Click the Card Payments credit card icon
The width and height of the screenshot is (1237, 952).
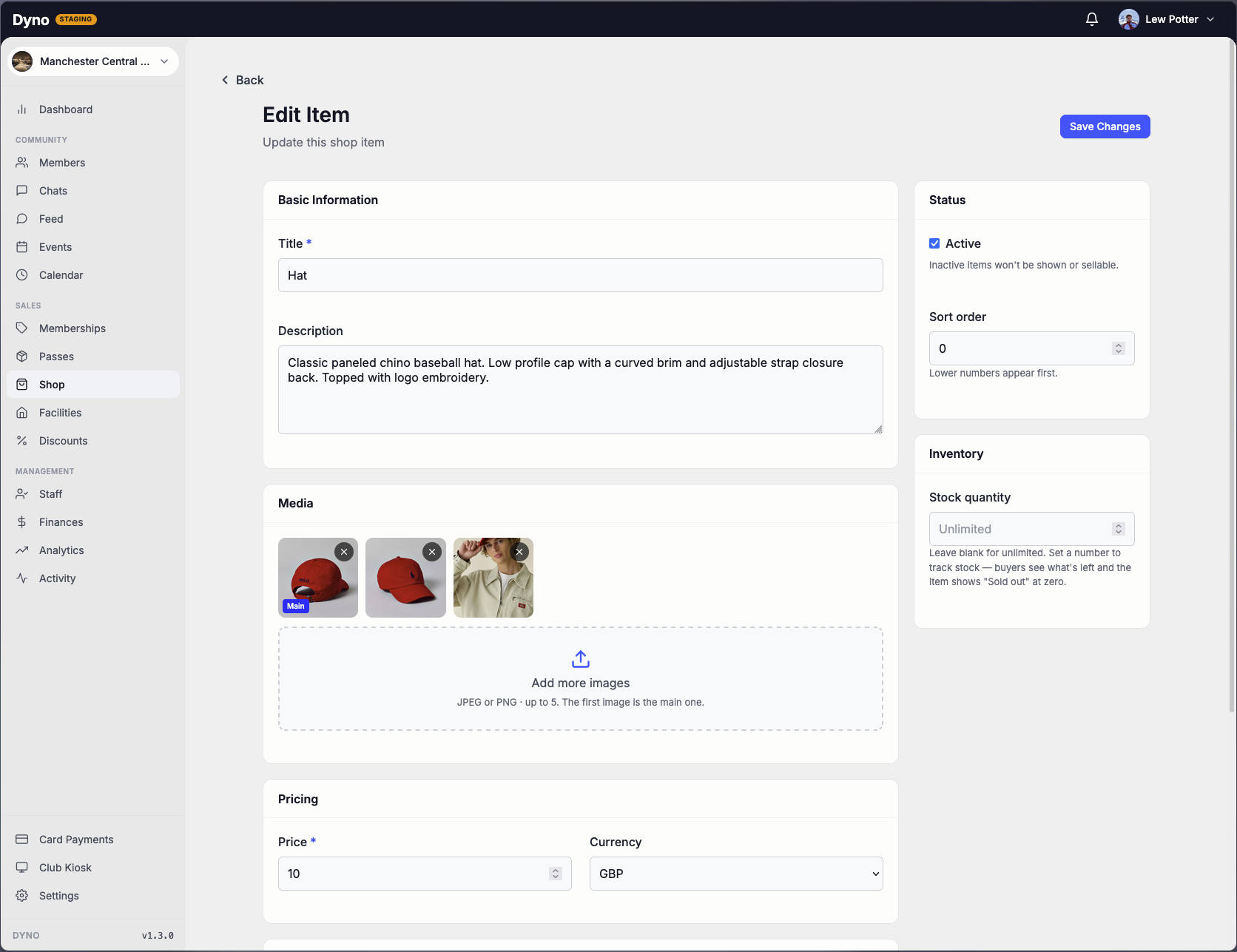pyautogui.click(x=22, y=840)
